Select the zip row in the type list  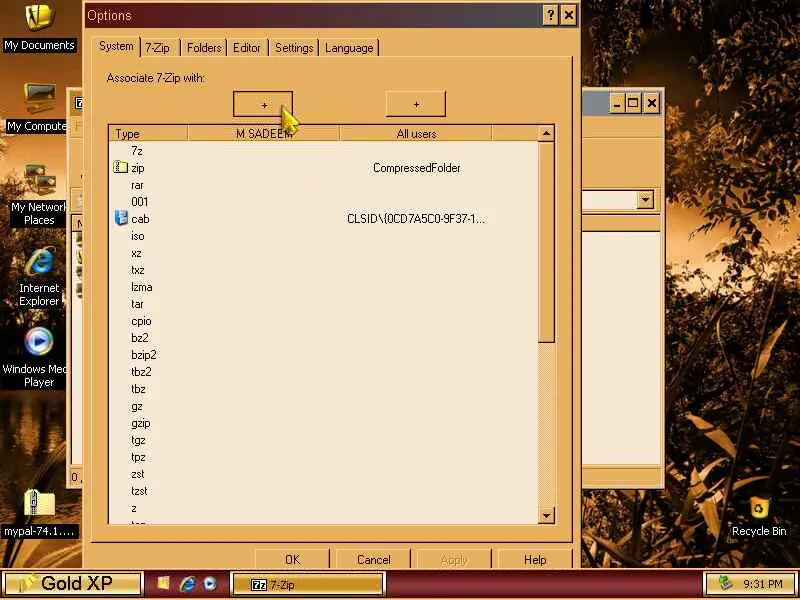(323, 167)
